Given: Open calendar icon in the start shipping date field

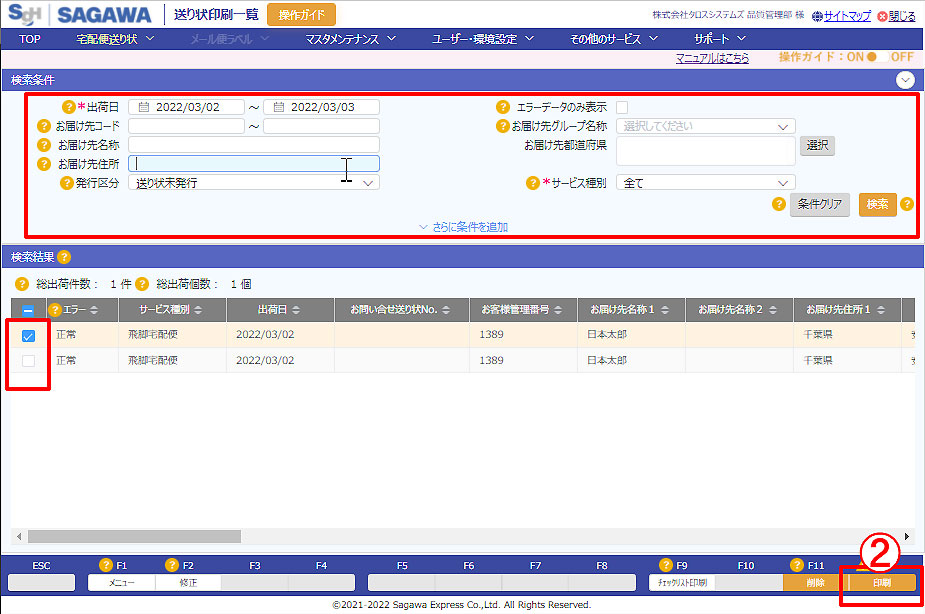Looking at the screenshot, I should click(144, 107).
